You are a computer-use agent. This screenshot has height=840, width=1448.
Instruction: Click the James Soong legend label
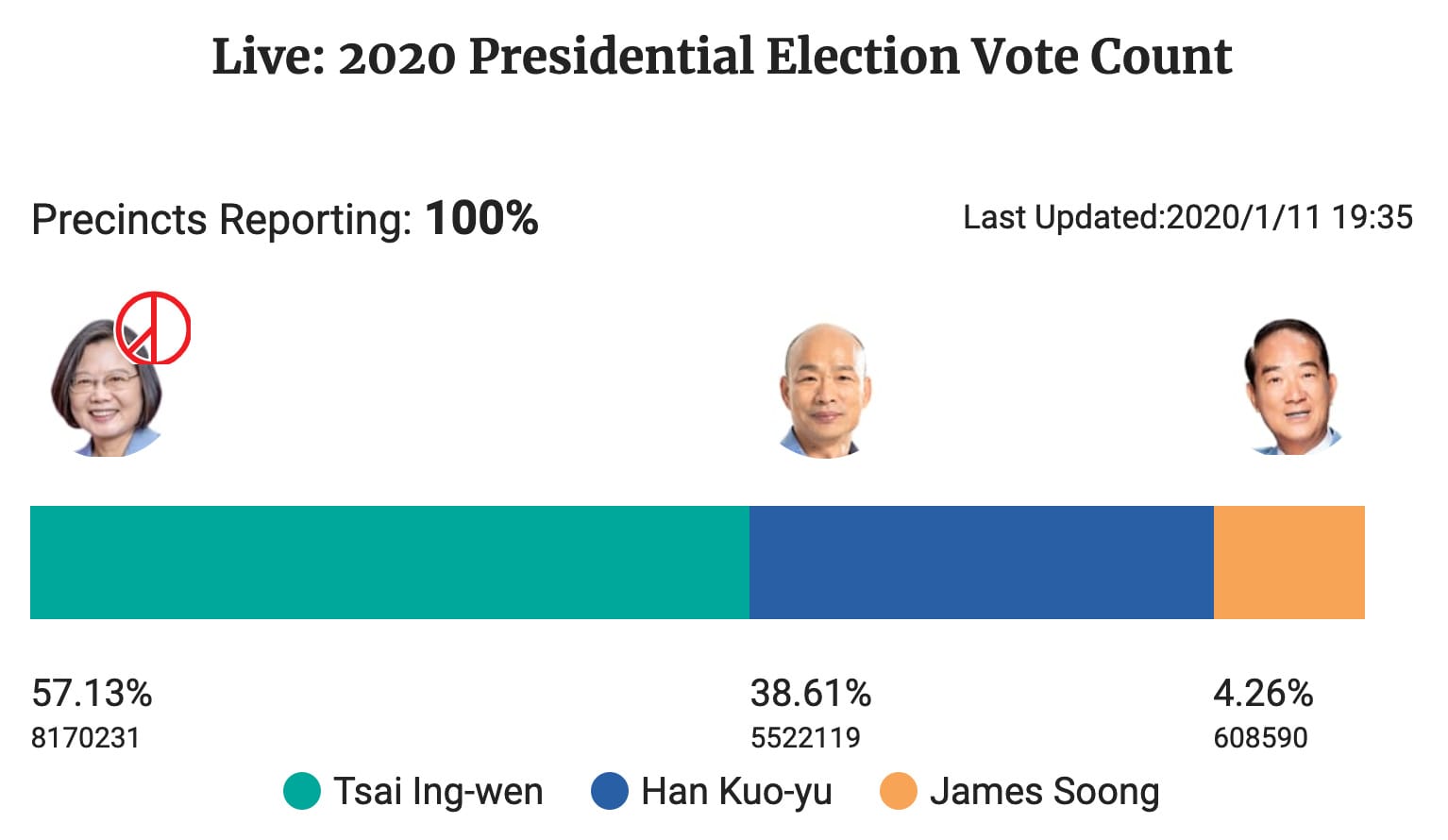click(x=1044, y=791)
